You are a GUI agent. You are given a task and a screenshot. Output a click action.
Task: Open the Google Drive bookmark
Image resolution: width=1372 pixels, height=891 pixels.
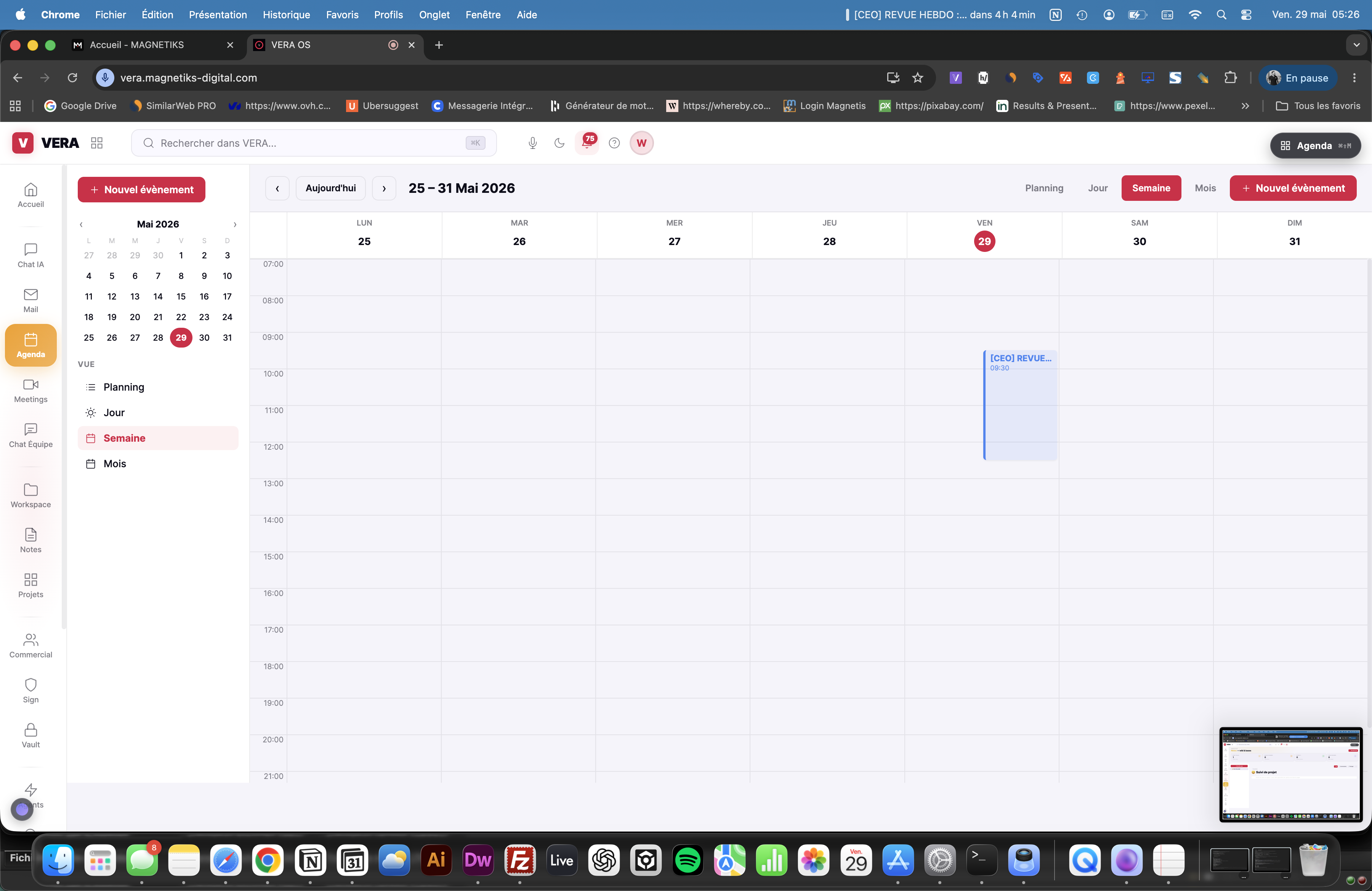(x=81, y=106)
